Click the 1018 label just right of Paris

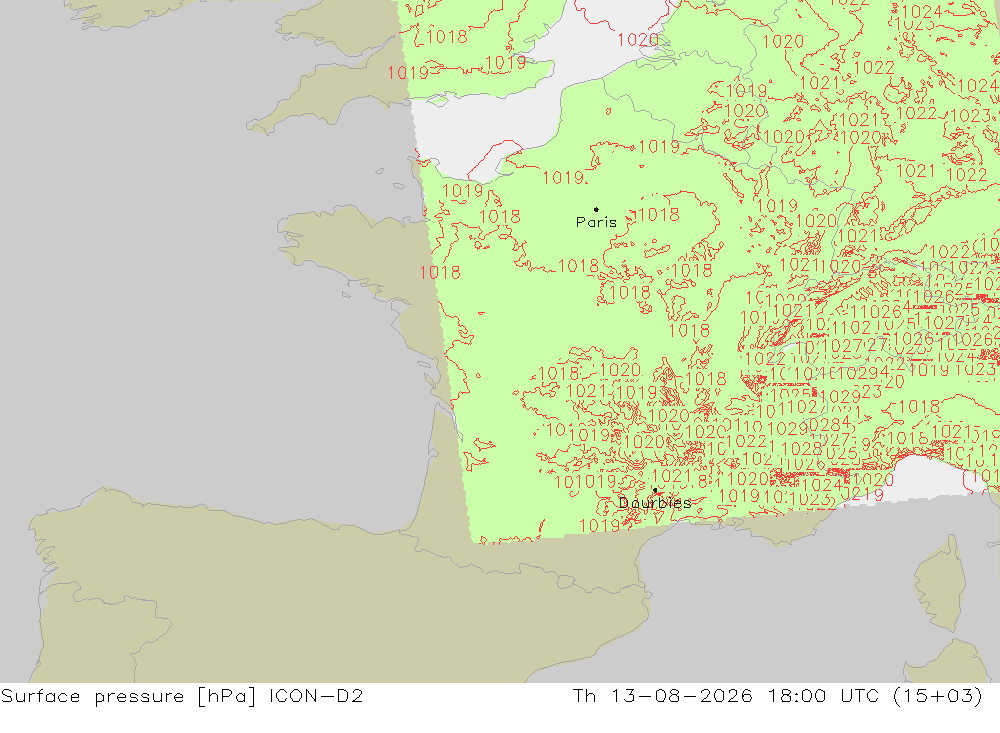coord(659,214)
